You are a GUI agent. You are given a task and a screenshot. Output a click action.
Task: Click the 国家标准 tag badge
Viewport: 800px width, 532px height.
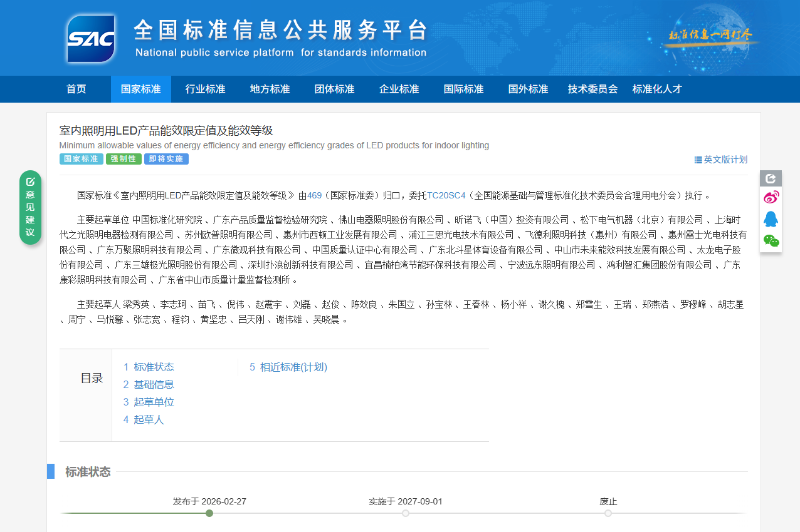pyautogui.click(x=81, y=159)
